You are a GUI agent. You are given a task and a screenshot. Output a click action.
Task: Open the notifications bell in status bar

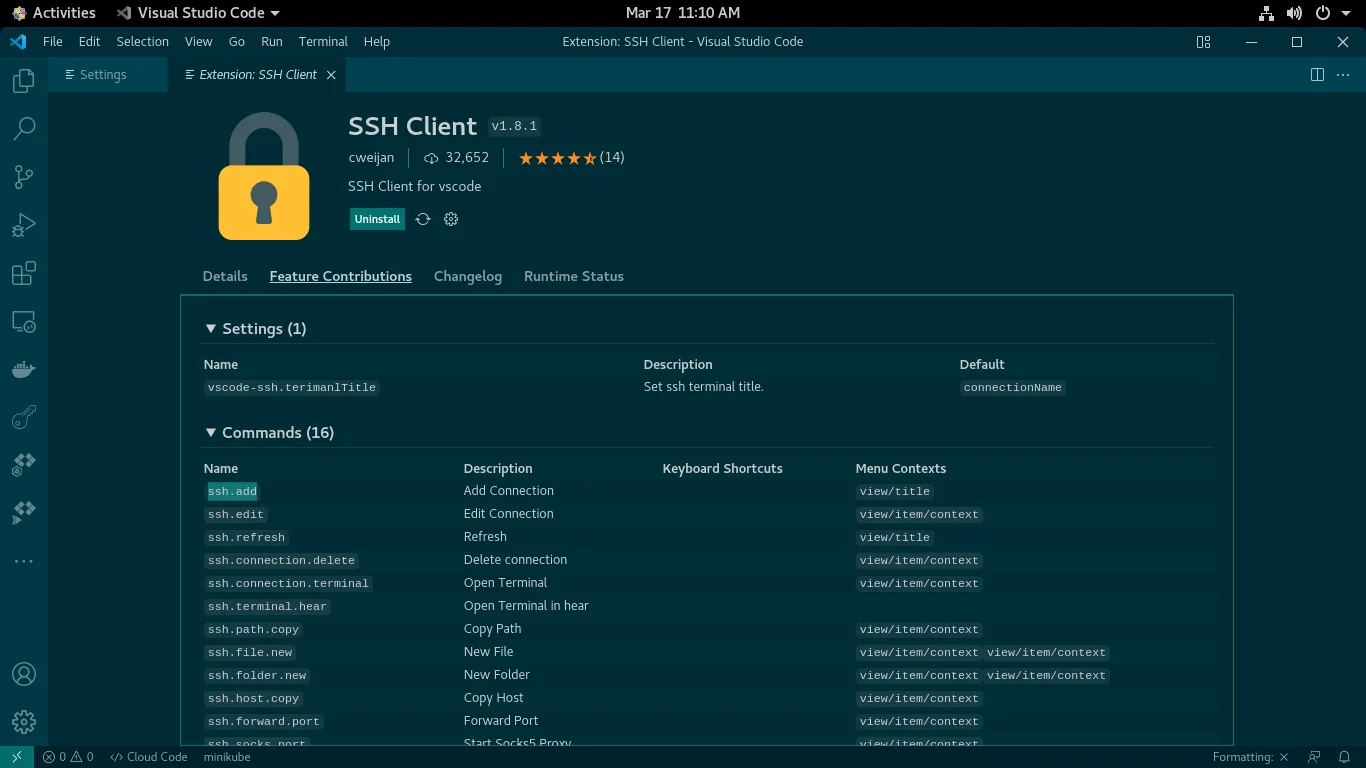1345,757
